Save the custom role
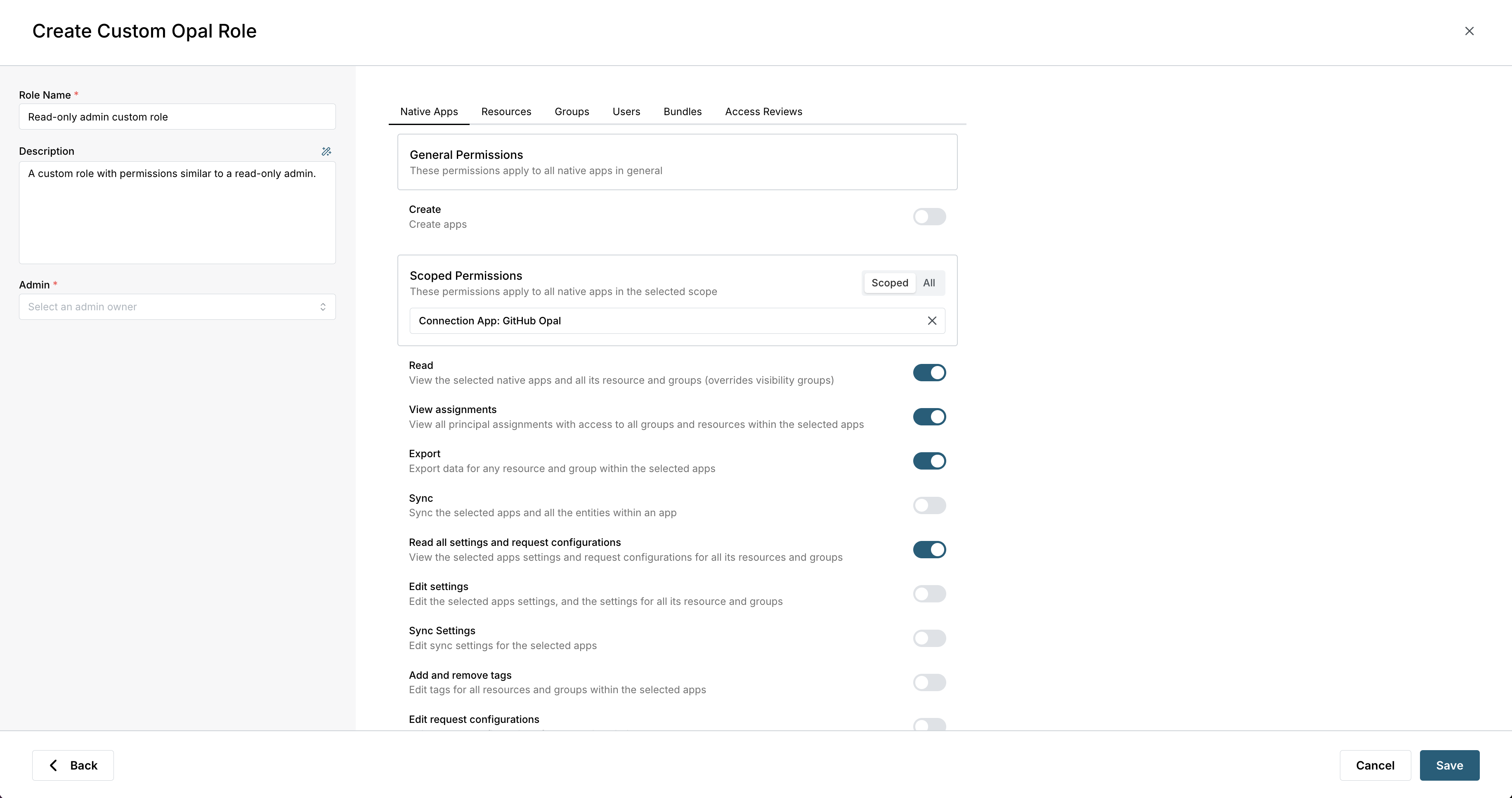Viewport: 1512px width, 798px height. tap(1449, 765)
